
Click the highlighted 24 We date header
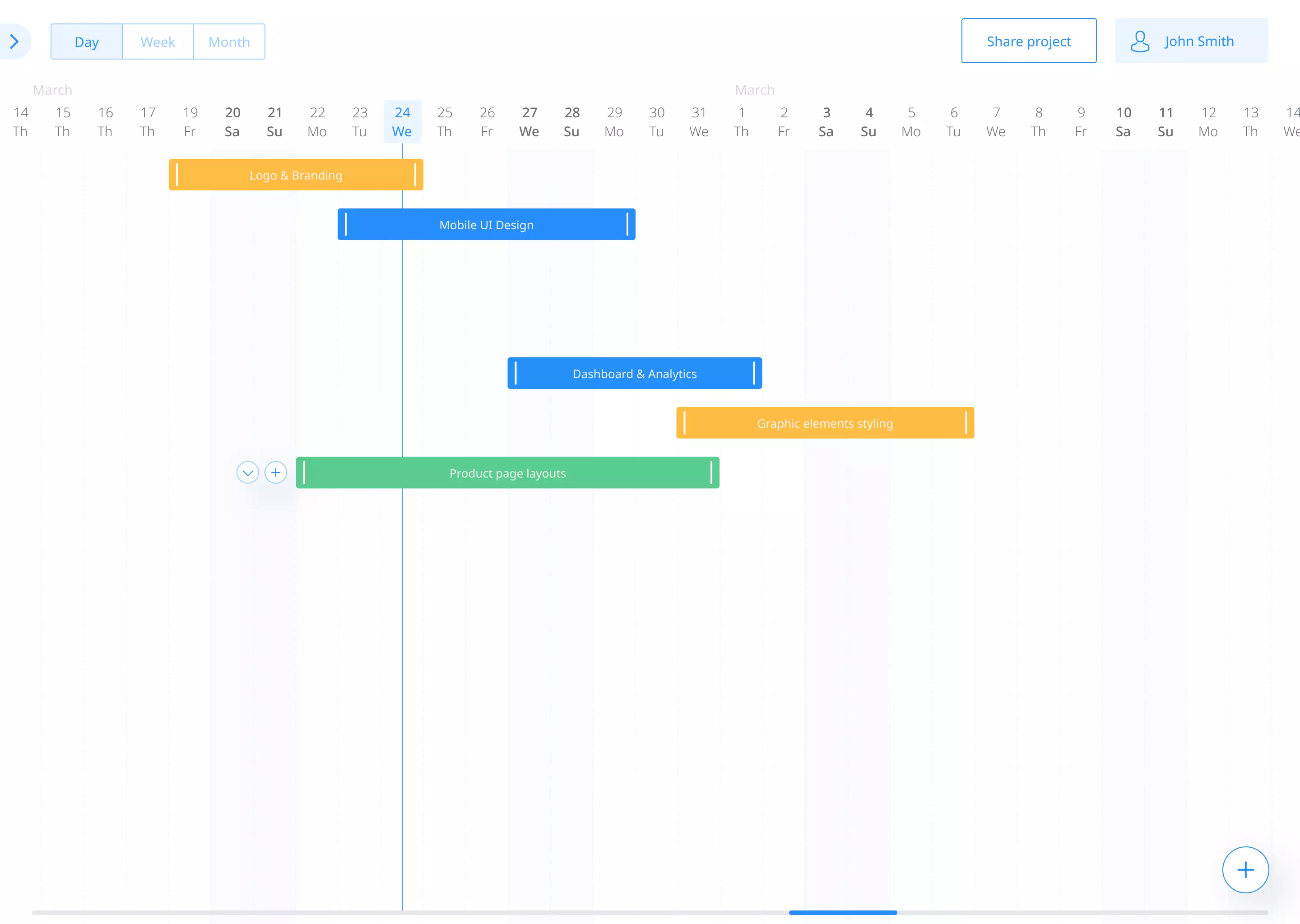402,121
